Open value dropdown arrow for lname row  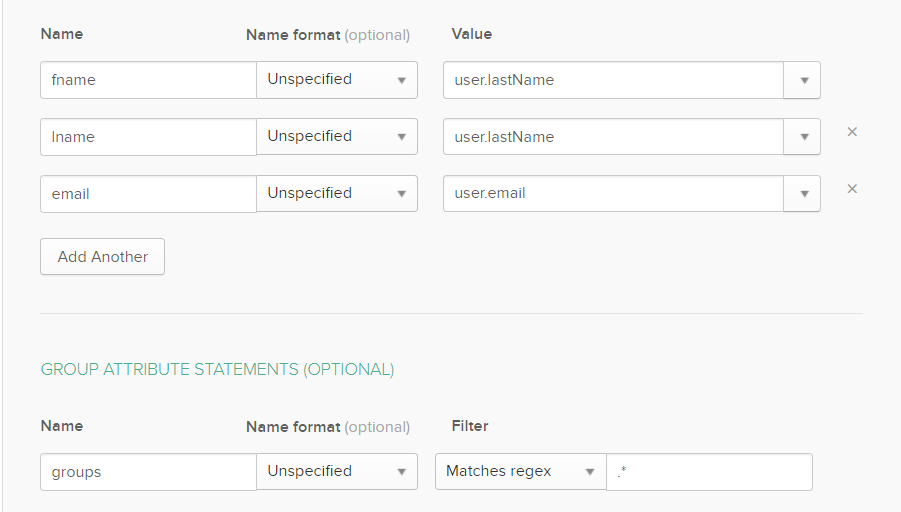803,137
